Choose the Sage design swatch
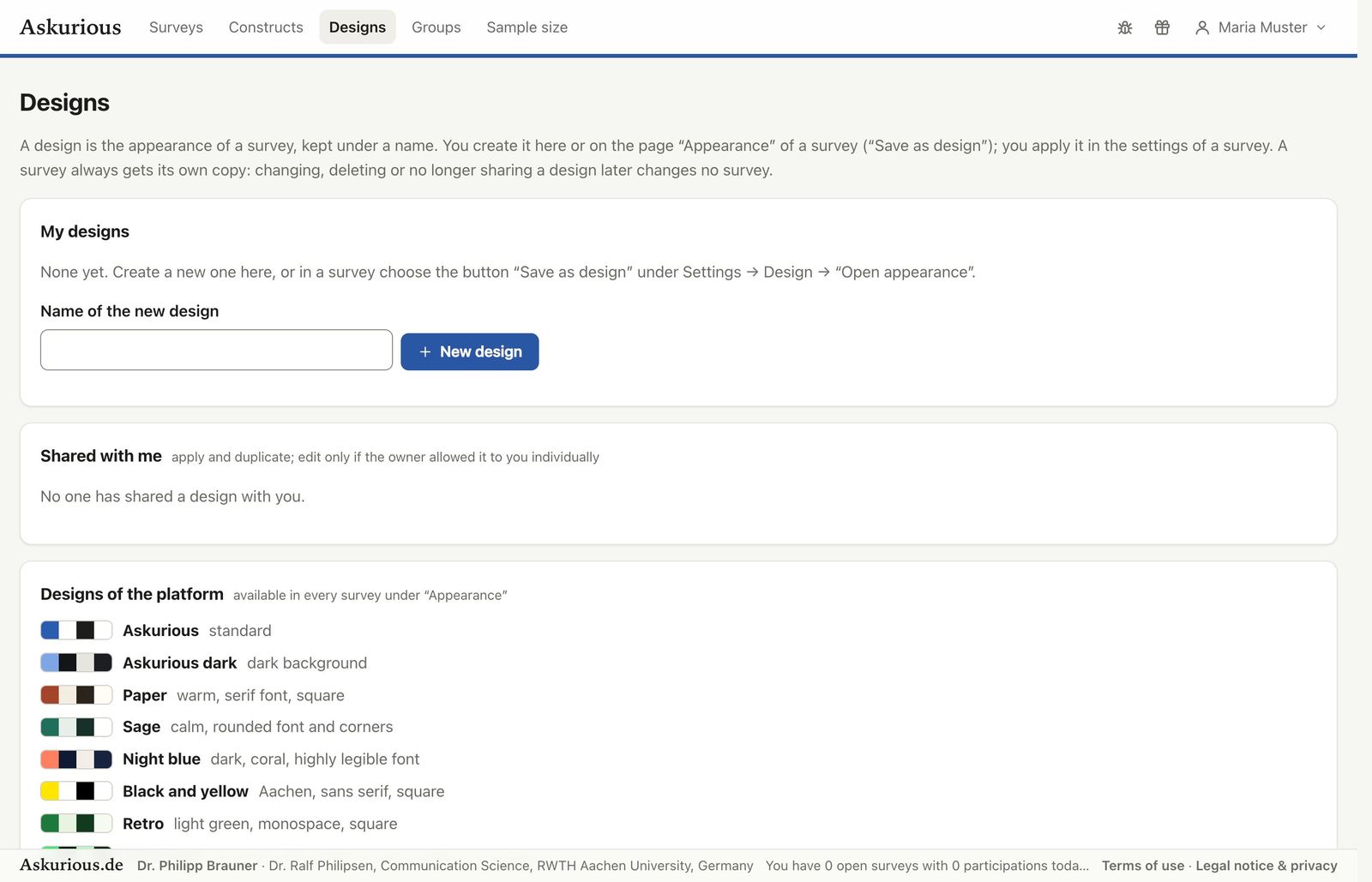Image resolution: width=1372 pixels, height=882 pixels. (76, 727)
